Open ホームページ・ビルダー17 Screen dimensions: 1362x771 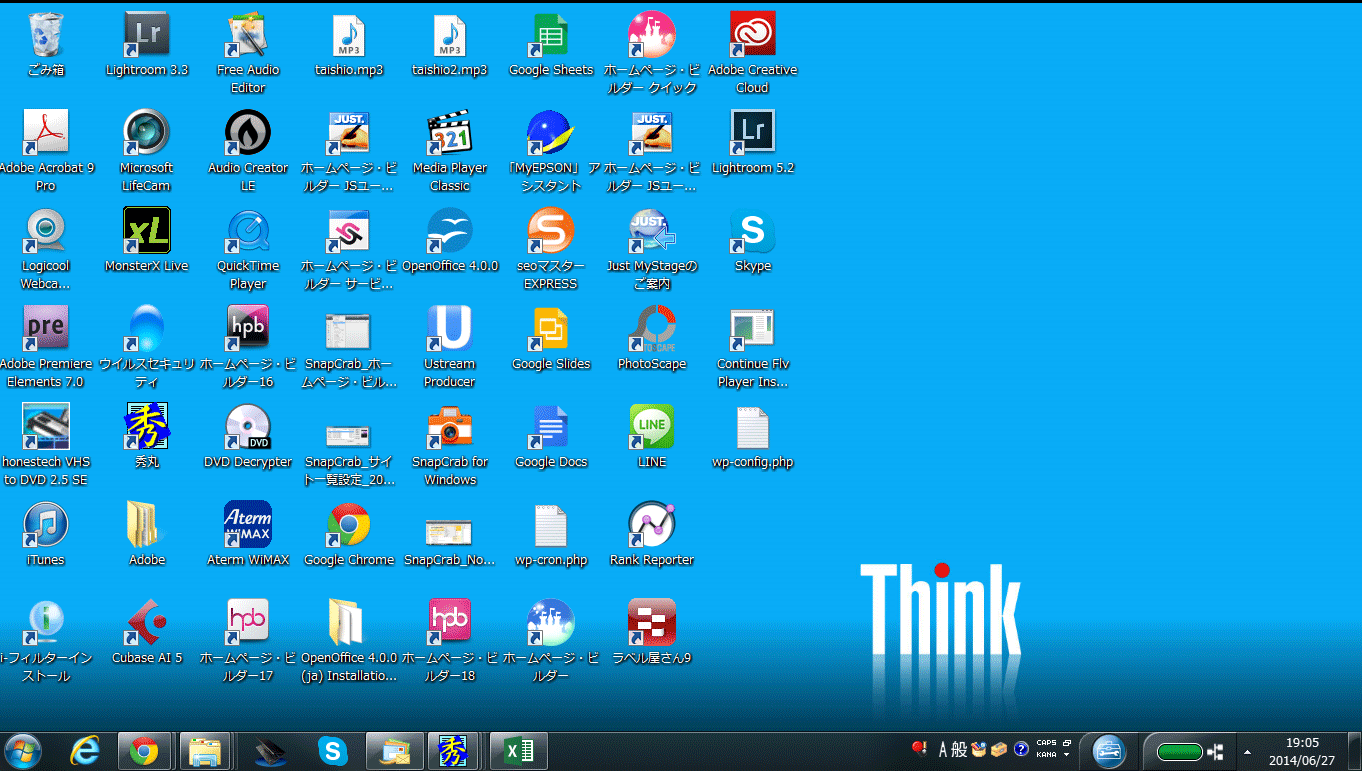pos(248,642)
